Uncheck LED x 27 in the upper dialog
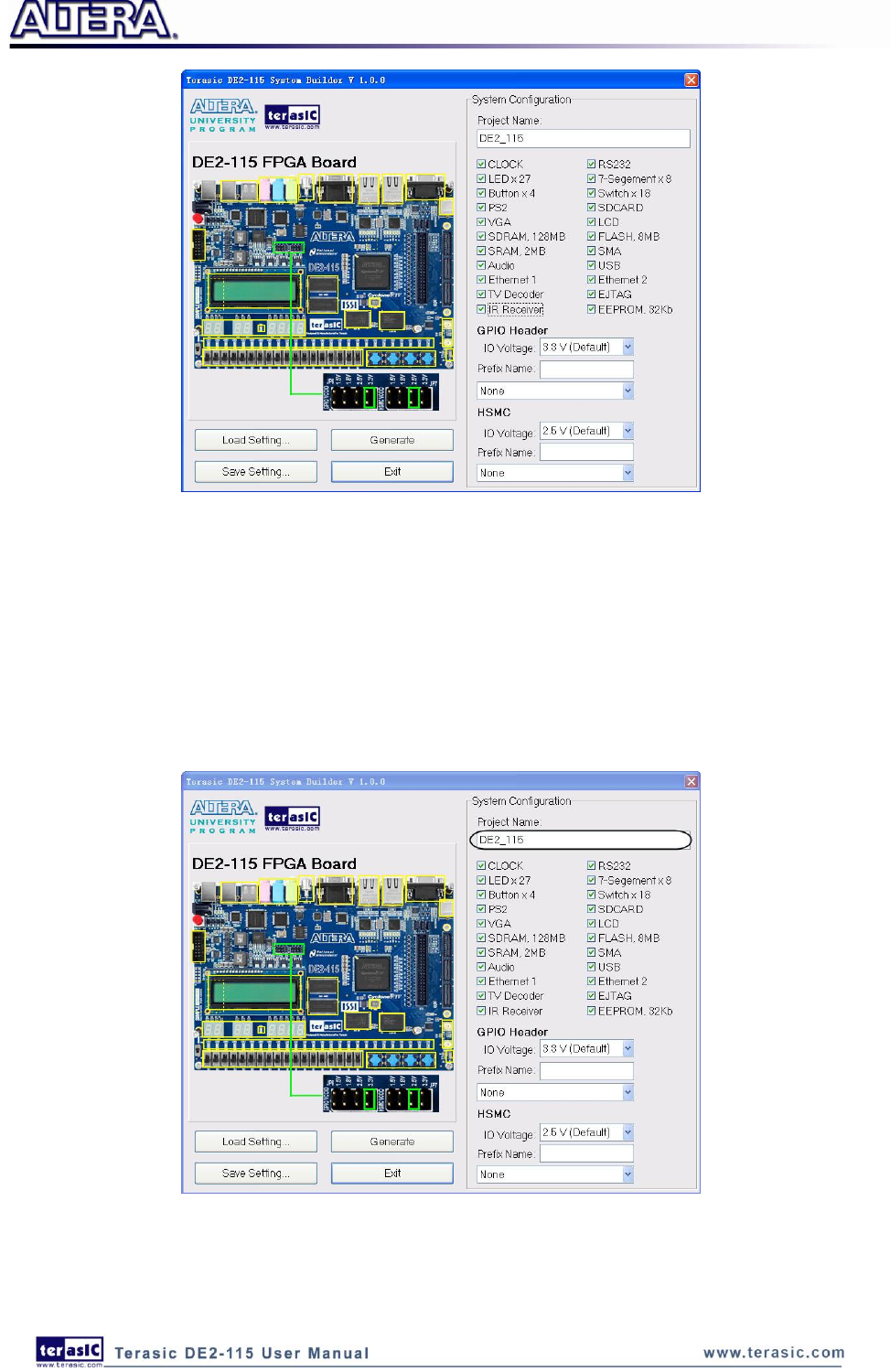This screenshot has height=1372, width=890. point(481,179)
